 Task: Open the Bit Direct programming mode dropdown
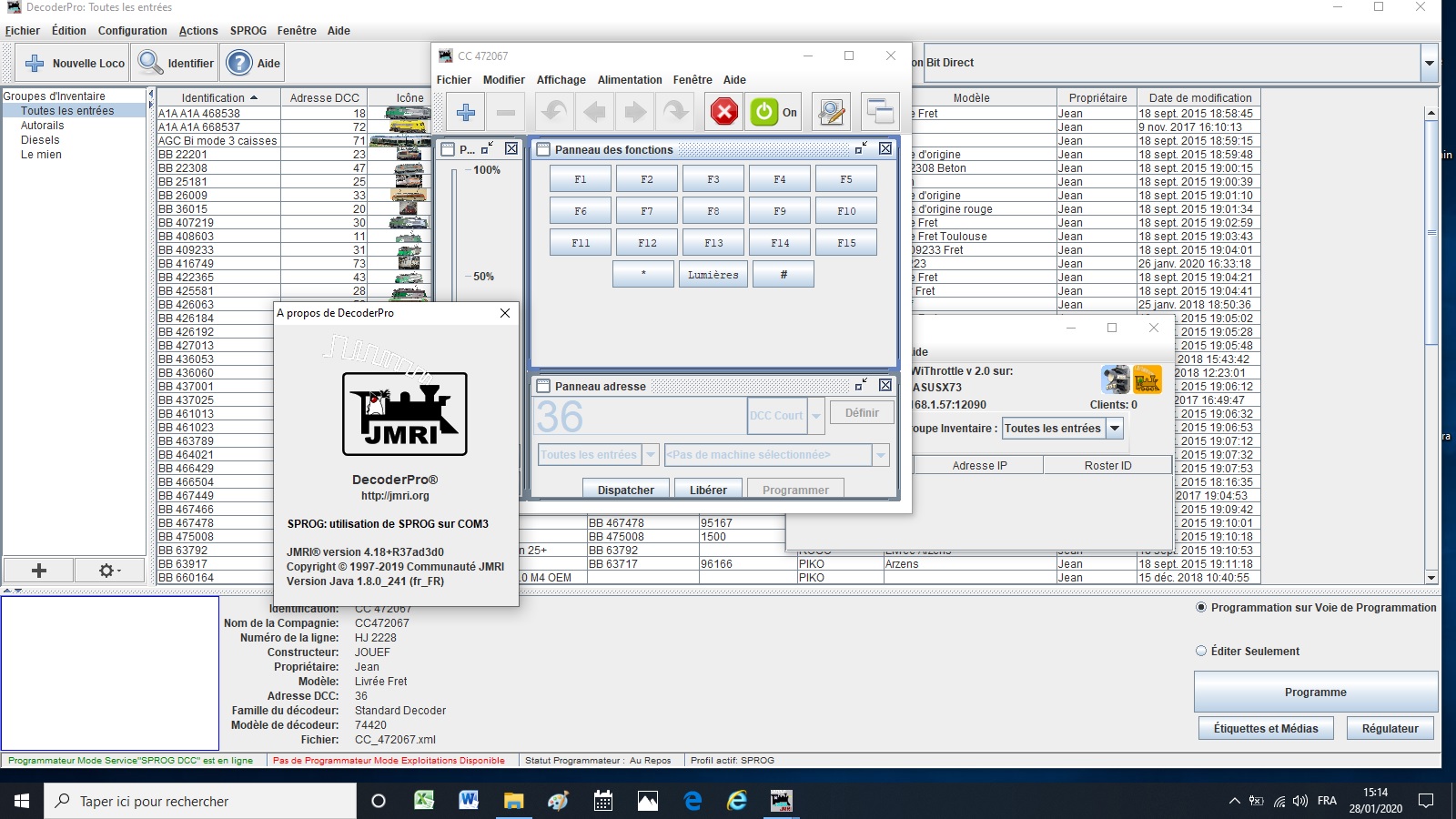pyautogui.click(x=1429, y=63)
